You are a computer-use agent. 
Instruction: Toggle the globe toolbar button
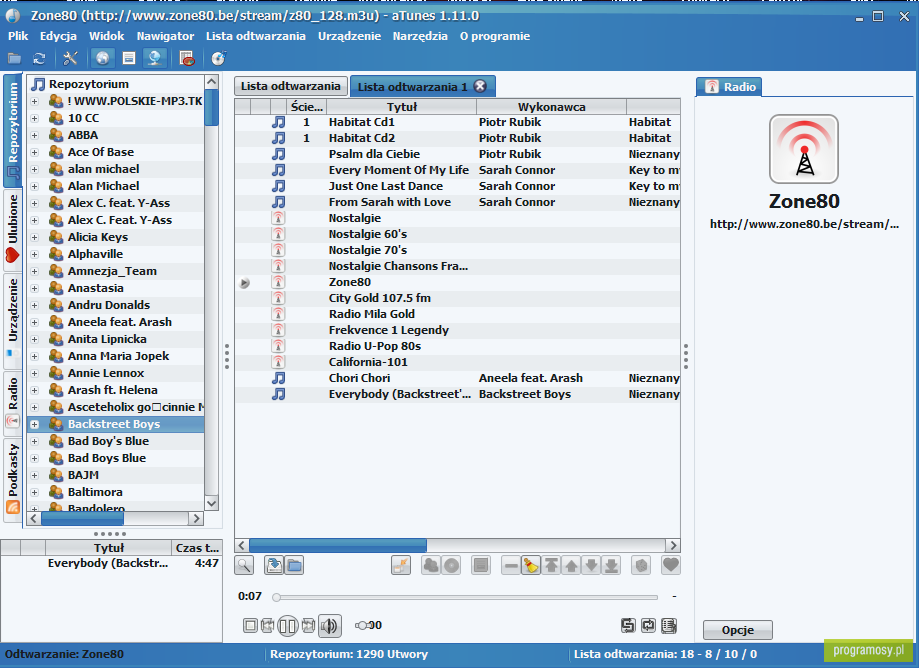pos(103,59)
